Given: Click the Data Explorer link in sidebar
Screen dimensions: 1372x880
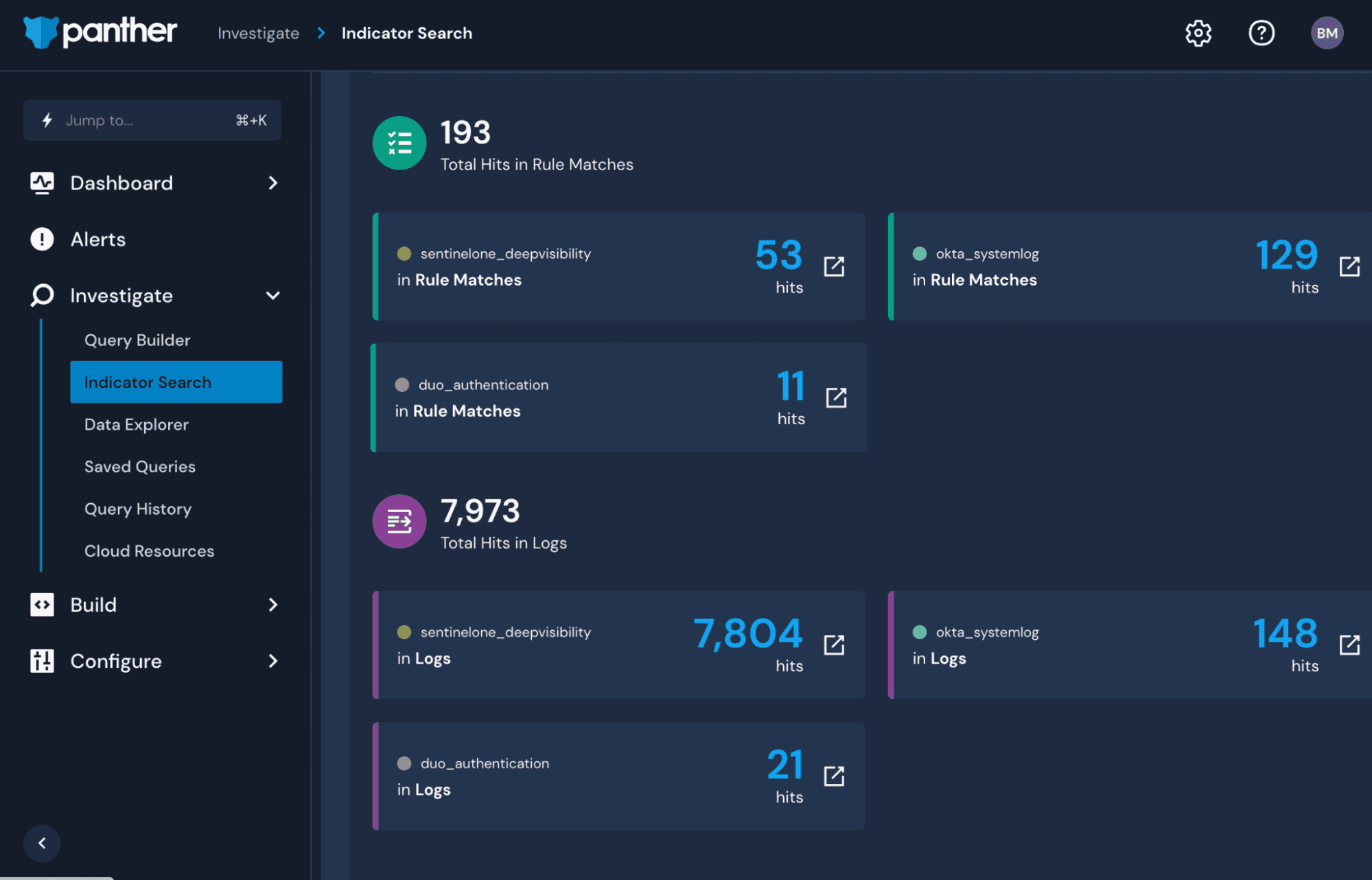Looking at the screenshot, I should [x=136, y=423].
